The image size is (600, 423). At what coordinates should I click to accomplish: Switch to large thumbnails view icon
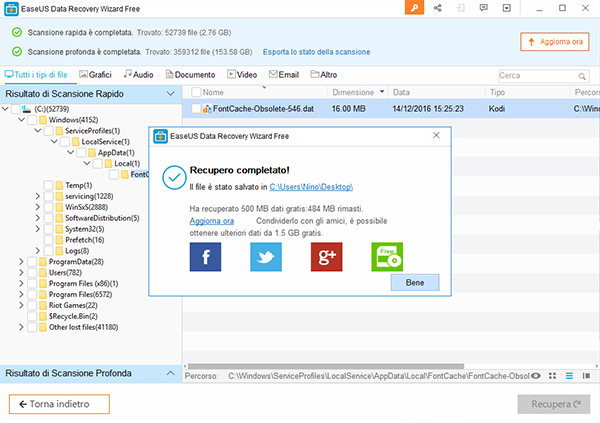click(552, 376)
